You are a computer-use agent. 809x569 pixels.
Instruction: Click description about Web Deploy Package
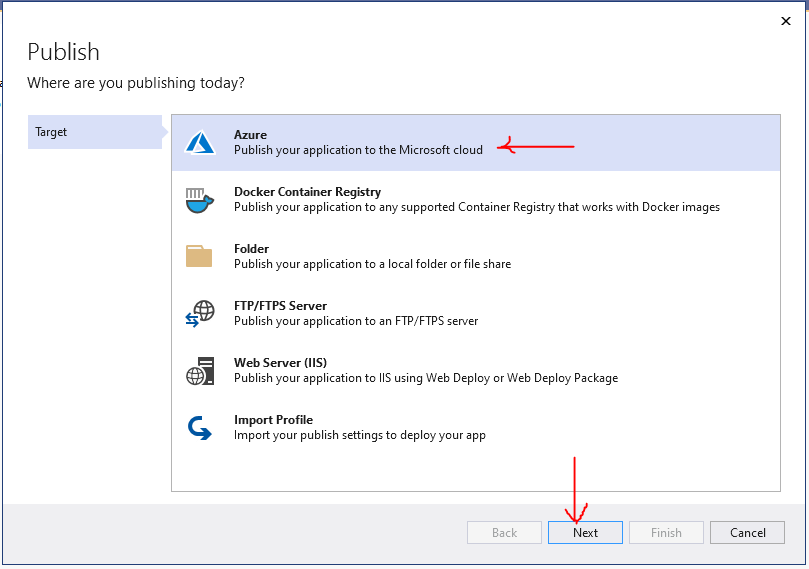tap(426, 378)
